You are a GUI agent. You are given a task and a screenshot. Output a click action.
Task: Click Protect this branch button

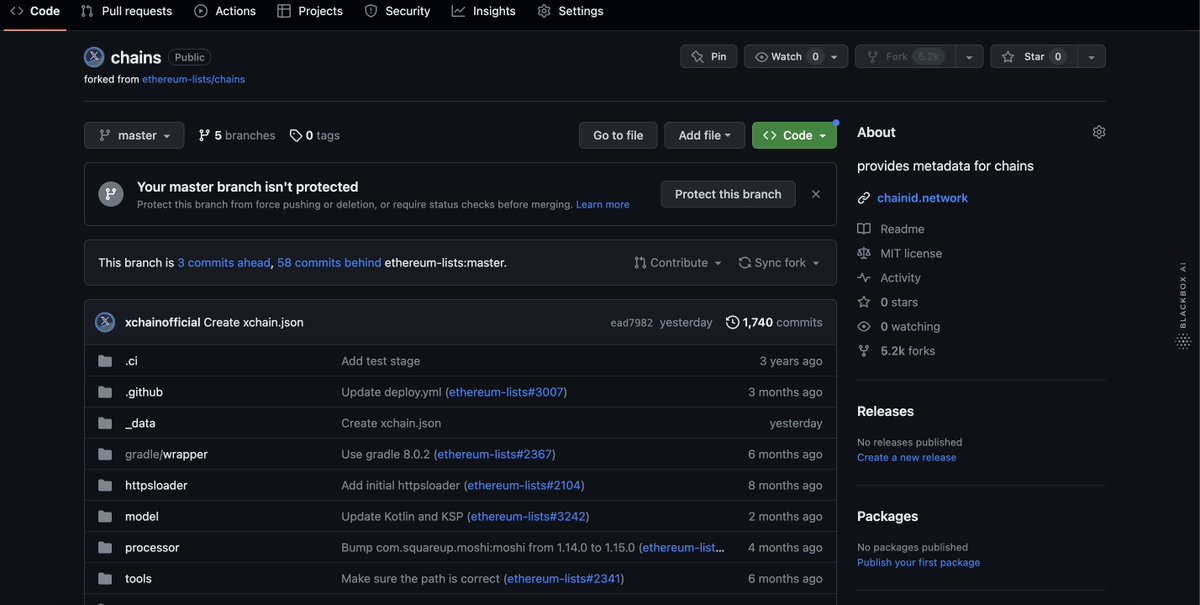pyautogui.click(x=728, y=194)
